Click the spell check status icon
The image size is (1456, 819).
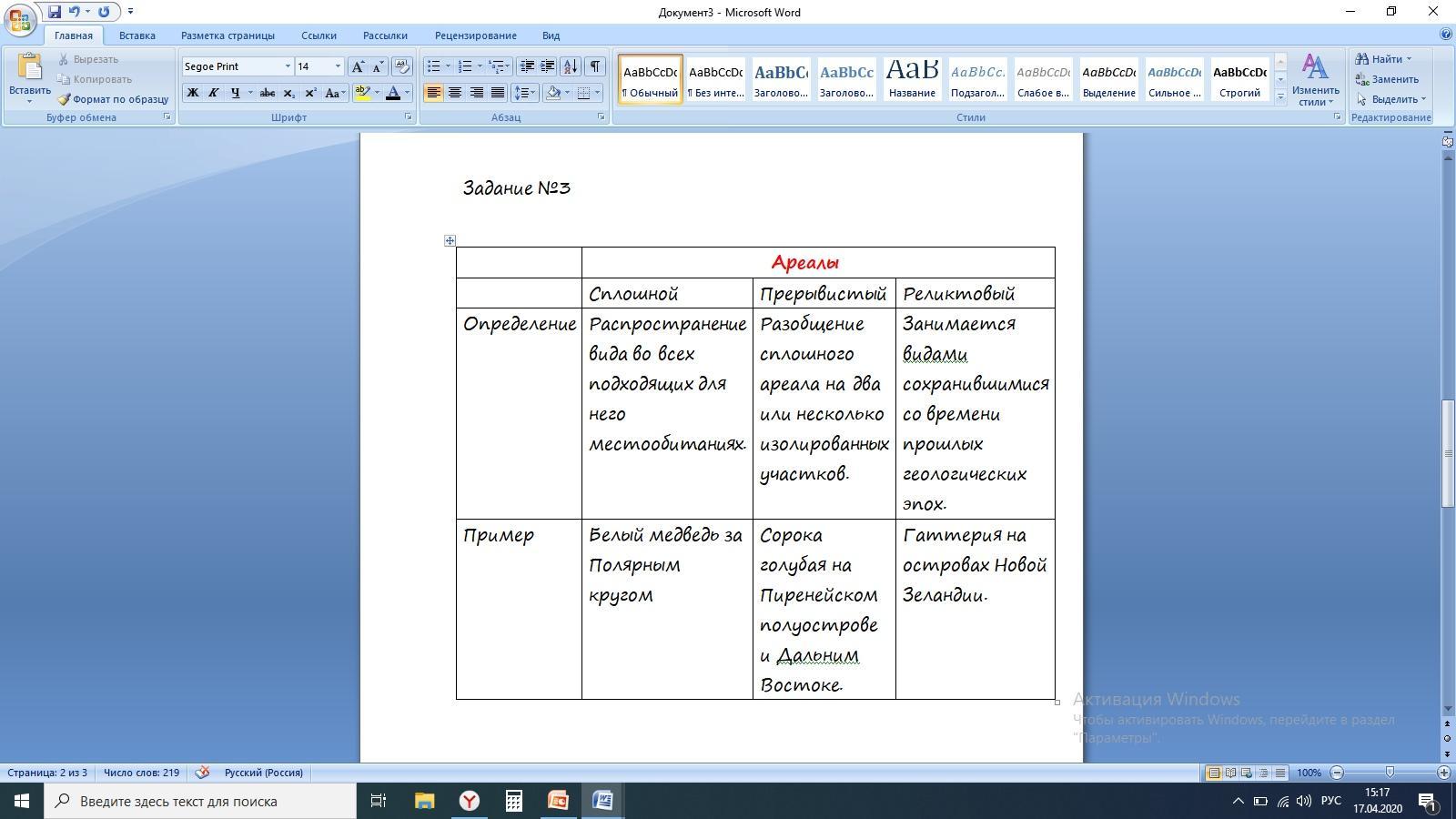(203, 773)
